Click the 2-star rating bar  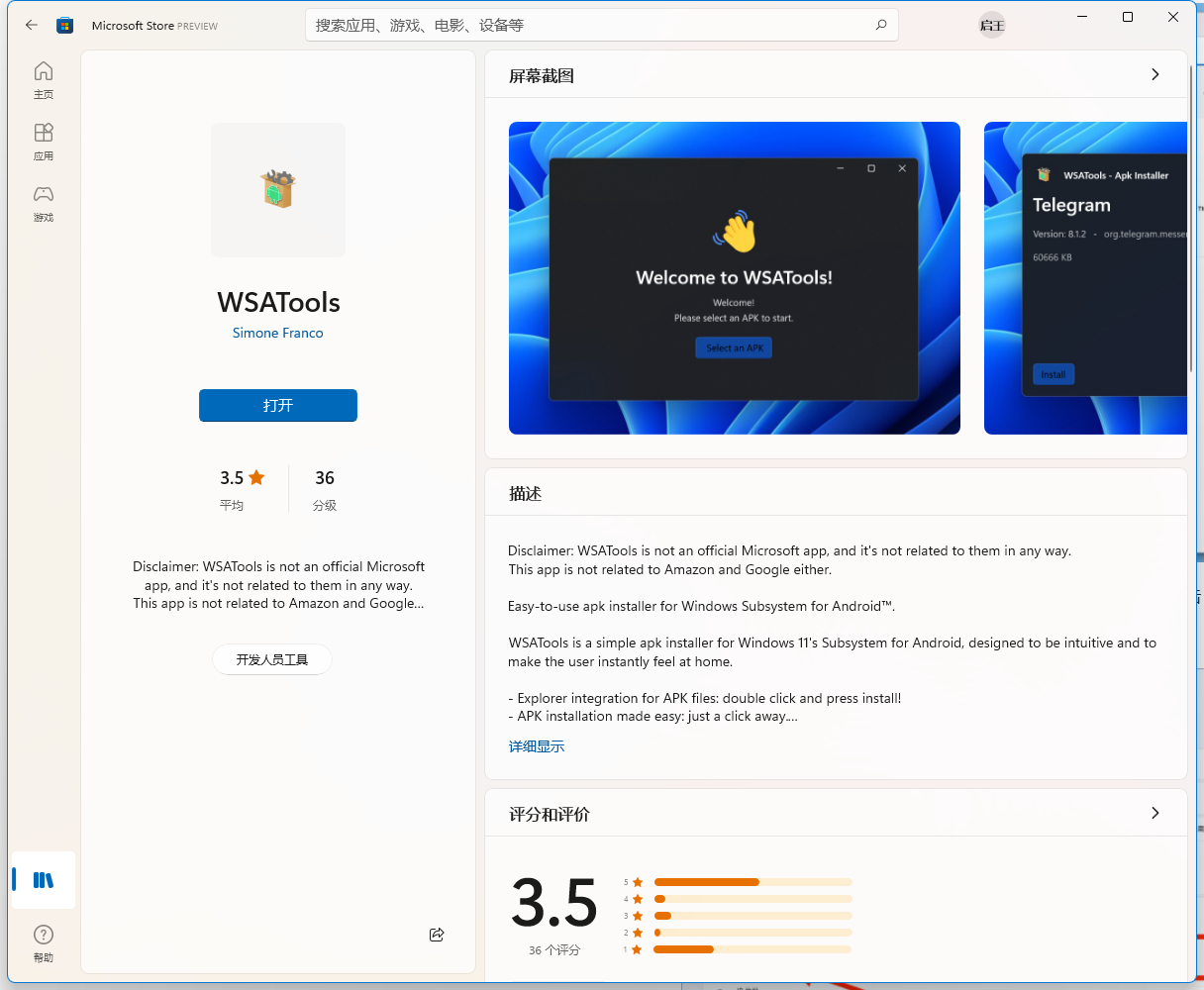tap(752, 933)
